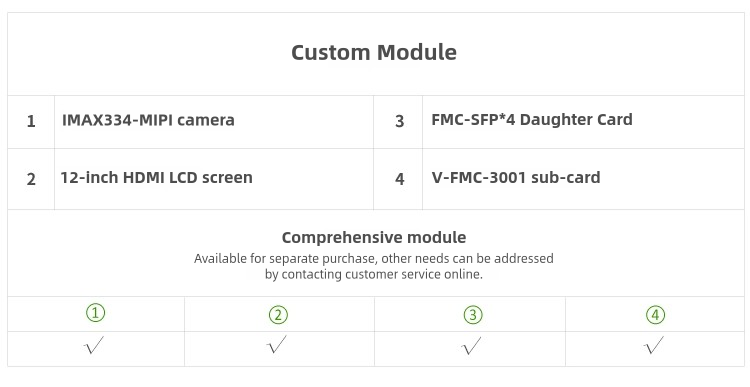Select the checkmark under circled 2
Image resolution: width=750 pixels, height=387 pixels.
[x=276, y=345]
